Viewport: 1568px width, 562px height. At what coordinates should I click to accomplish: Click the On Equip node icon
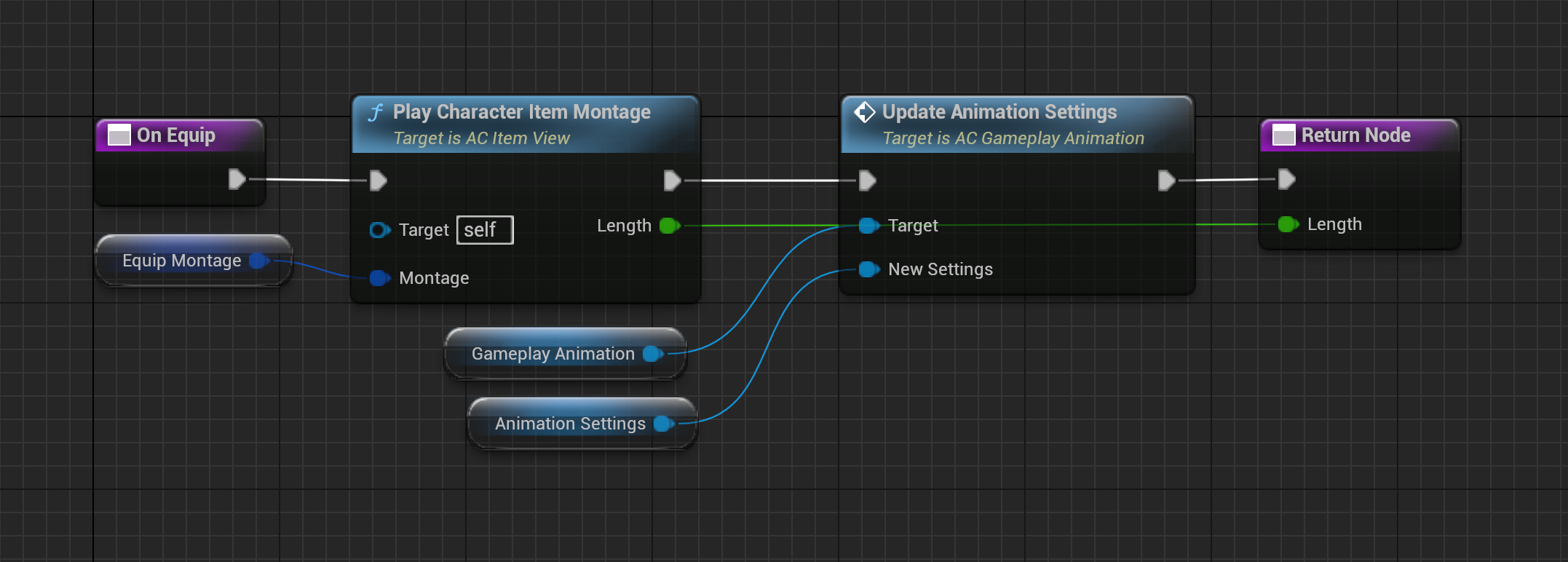click(119, 135)
